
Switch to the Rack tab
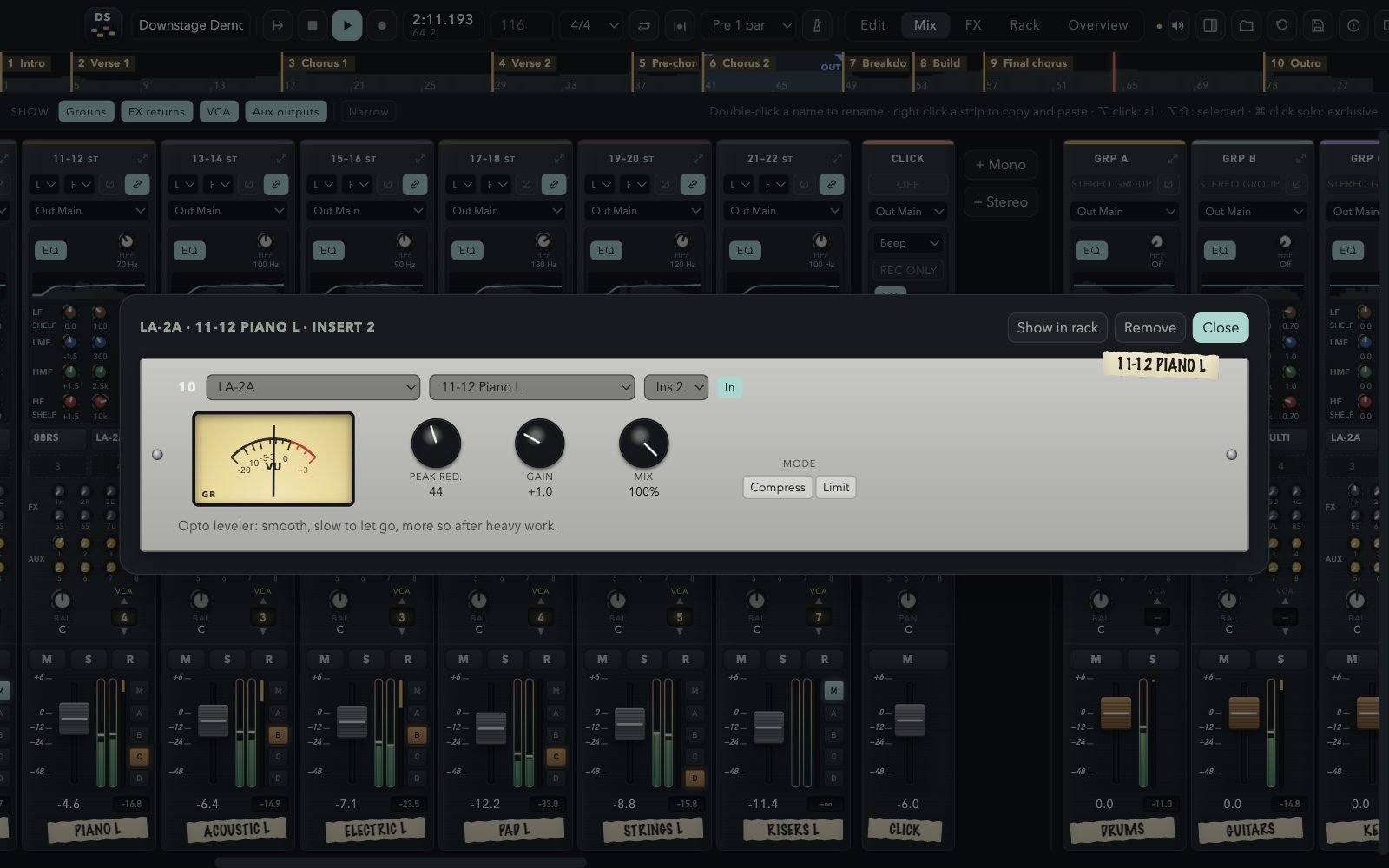point(1024,25)
